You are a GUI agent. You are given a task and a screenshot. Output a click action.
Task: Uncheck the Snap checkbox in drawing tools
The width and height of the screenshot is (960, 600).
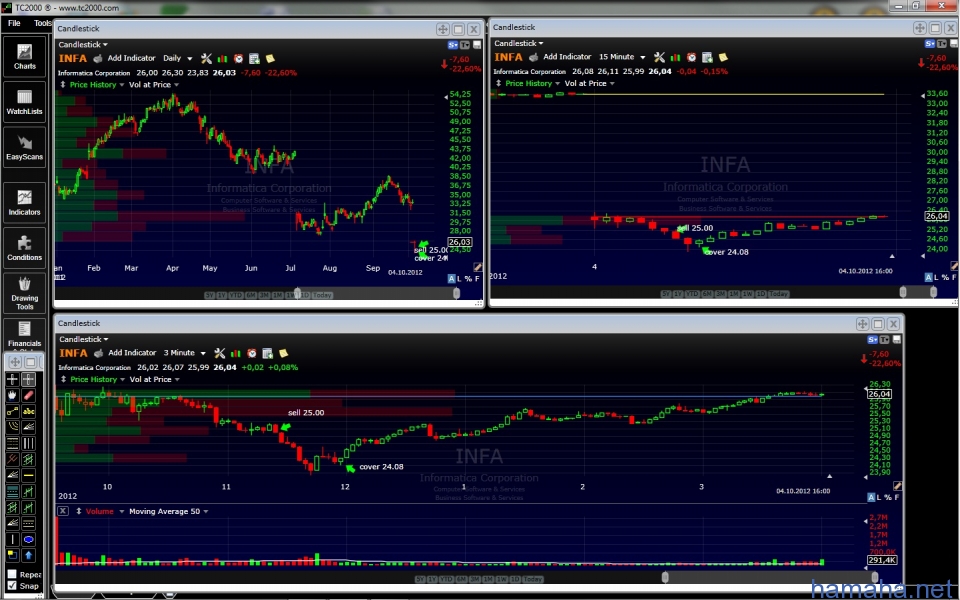[x=12, y=586]
